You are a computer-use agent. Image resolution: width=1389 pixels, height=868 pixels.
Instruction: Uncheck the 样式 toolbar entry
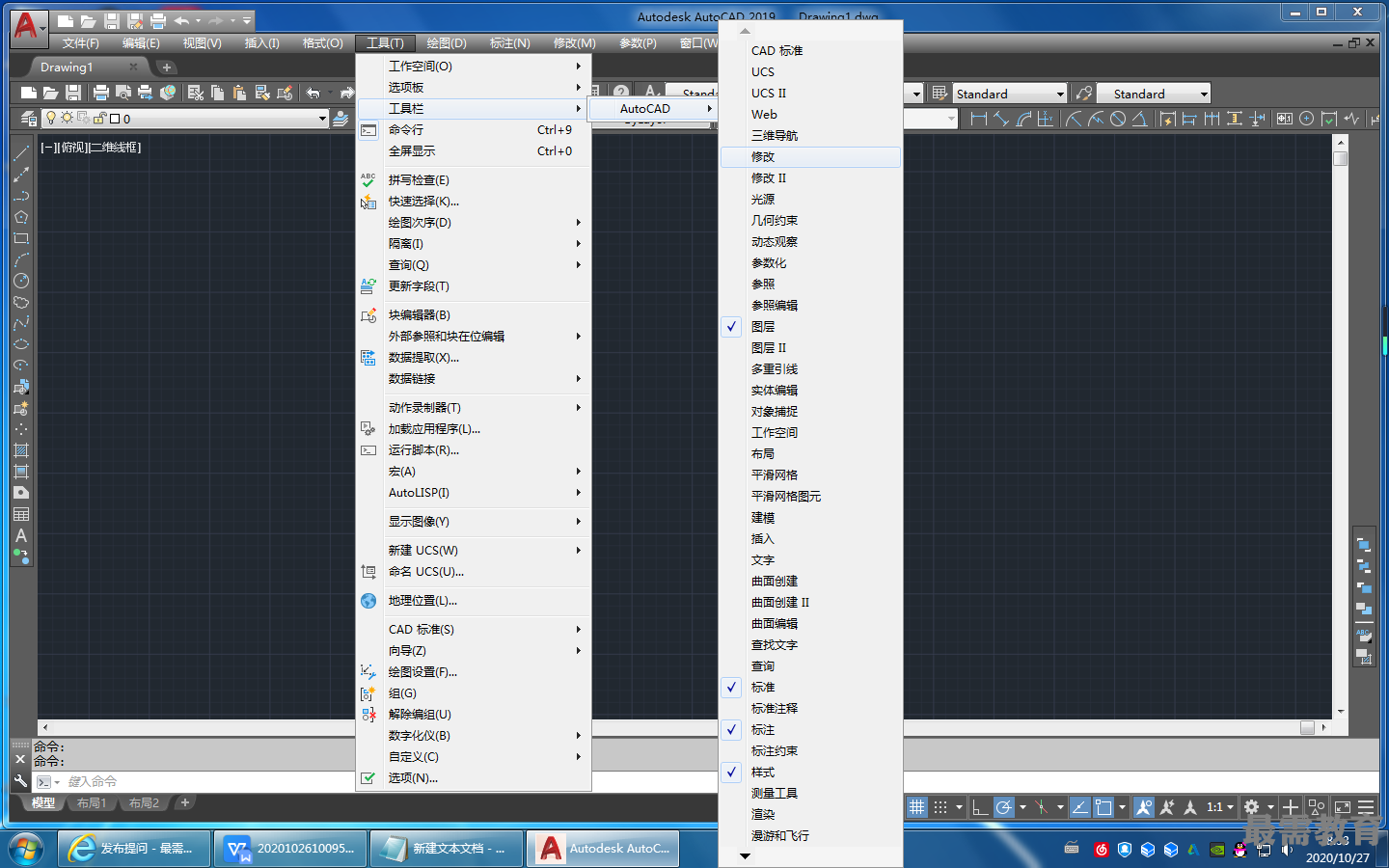coord(810,773)
